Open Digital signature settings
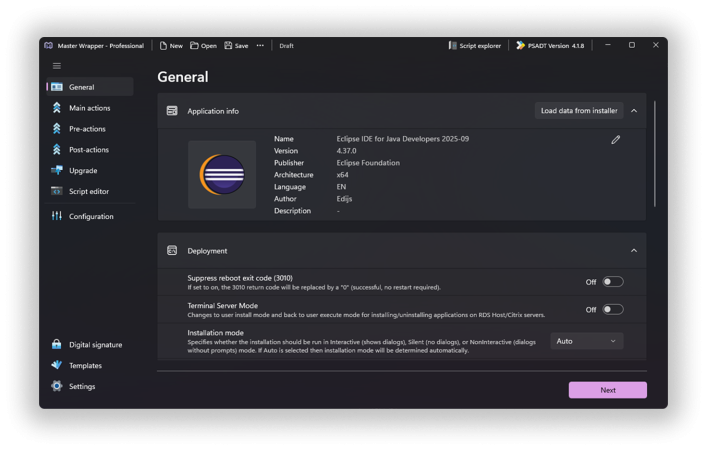This screenshot has height=450, width=707. pos(95,345)
